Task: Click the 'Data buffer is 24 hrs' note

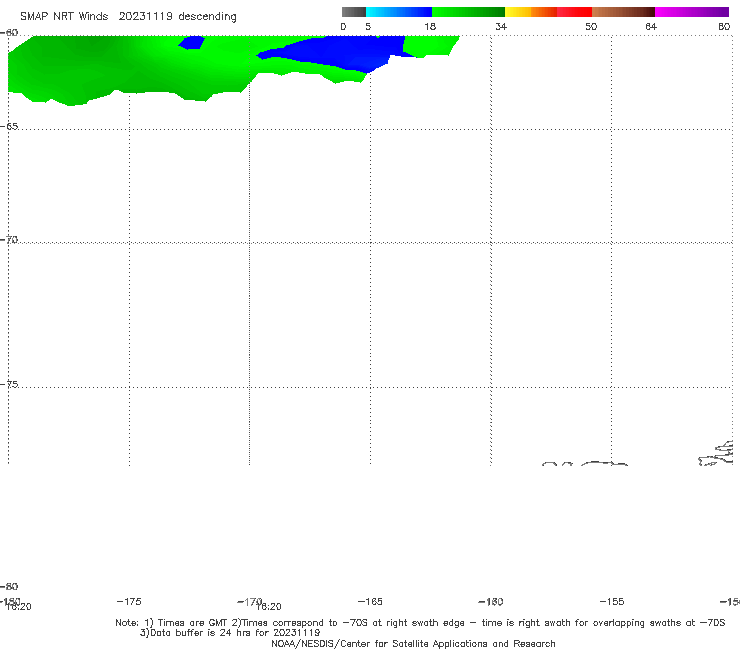Action: pos(230,633)
